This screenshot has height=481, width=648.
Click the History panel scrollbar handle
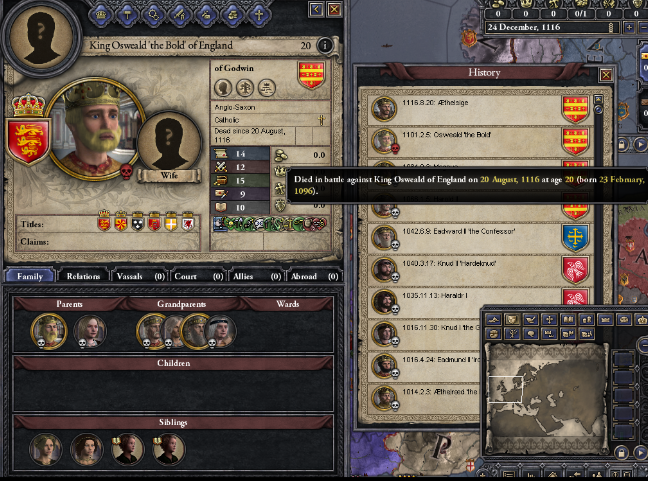pyautogui.click(x=598, y=110)
